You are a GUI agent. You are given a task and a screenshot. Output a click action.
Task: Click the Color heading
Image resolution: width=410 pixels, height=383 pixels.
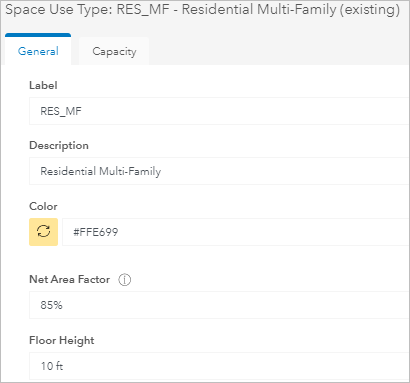[43, 206]
